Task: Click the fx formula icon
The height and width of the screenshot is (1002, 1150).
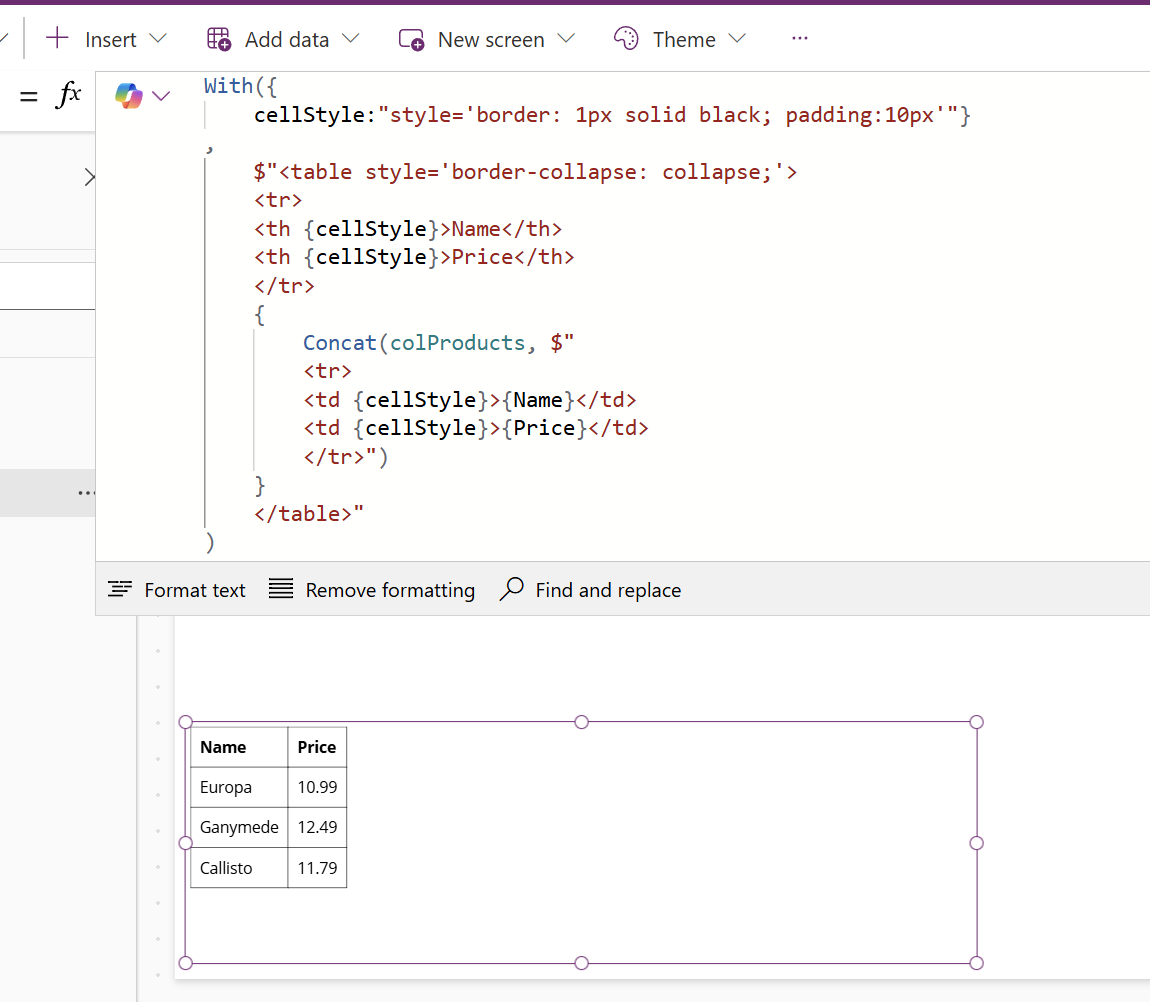Action: (68, 95)
